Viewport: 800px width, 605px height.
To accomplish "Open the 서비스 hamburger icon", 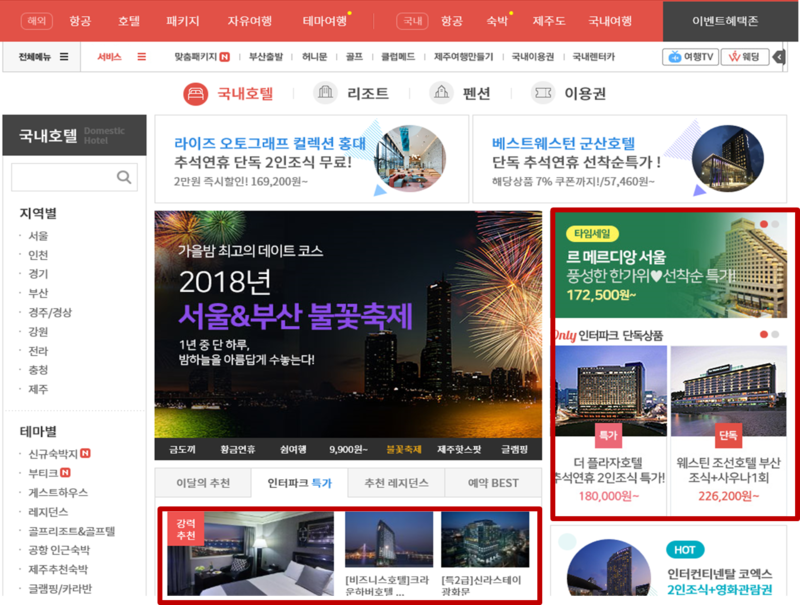I will 141,57.
